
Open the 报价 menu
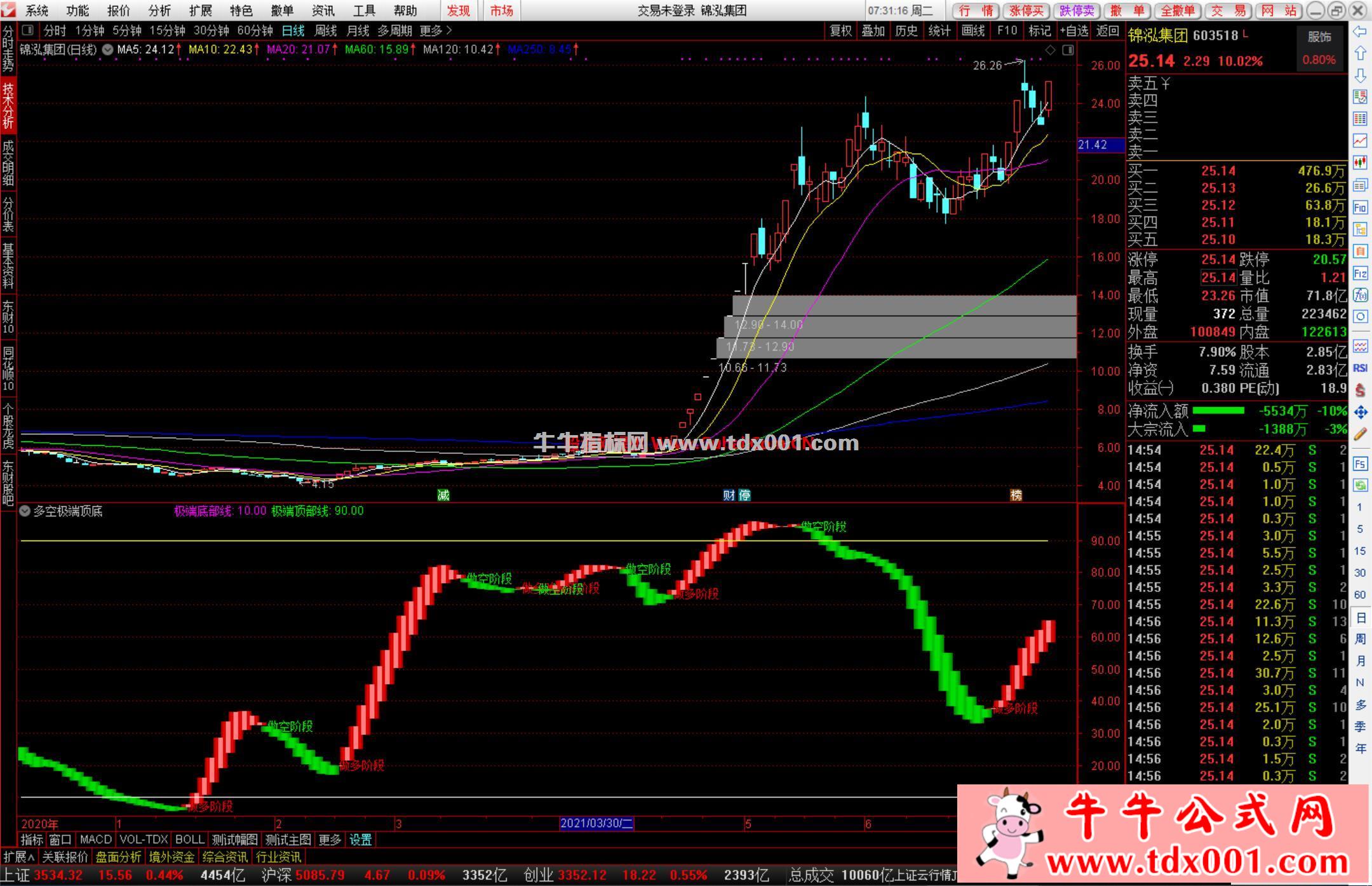click(x=119, y=11)
